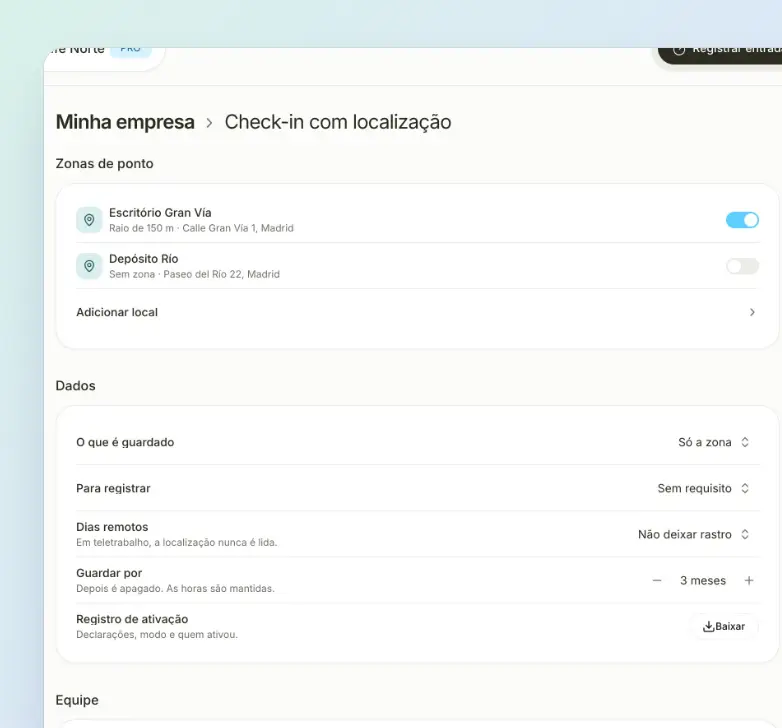Download the Registro de ativação with Baixar

[x=724, y=626]
